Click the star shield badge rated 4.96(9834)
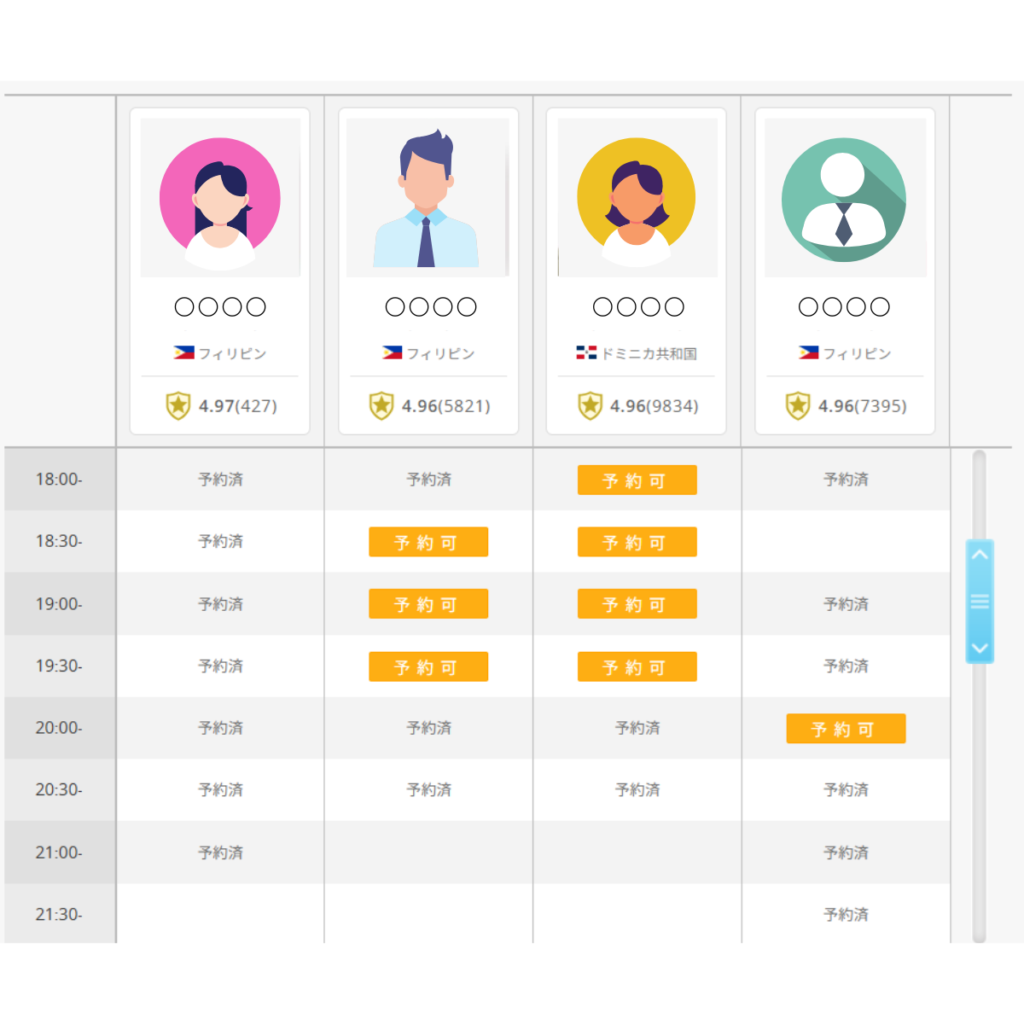This screenshot has height=1024, width=1024. 590,406
